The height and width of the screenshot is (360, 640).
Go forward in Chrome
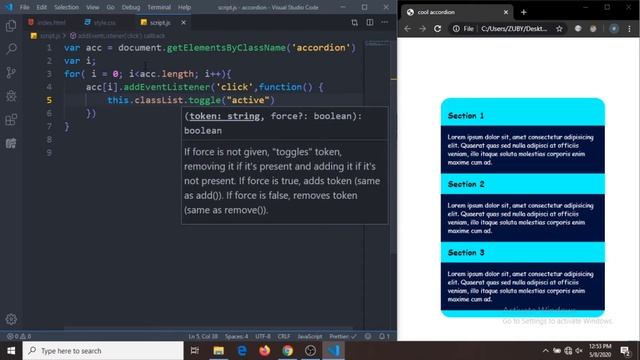(x=422, y=29)
